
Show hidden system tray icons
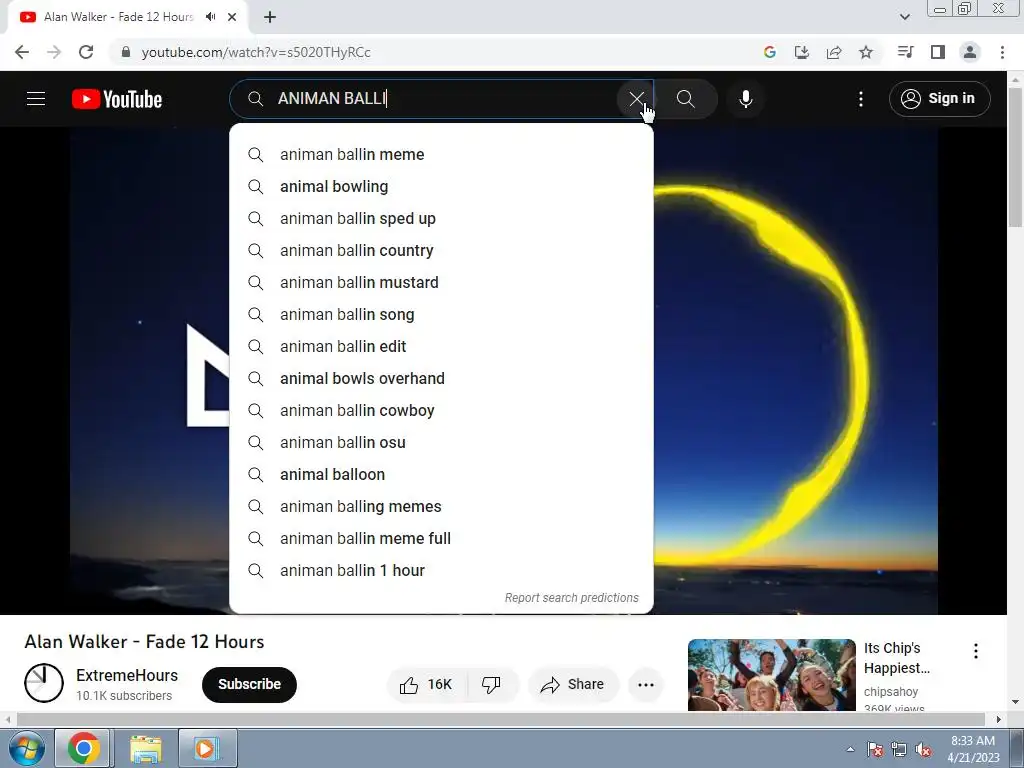click(x=850, y=749)
